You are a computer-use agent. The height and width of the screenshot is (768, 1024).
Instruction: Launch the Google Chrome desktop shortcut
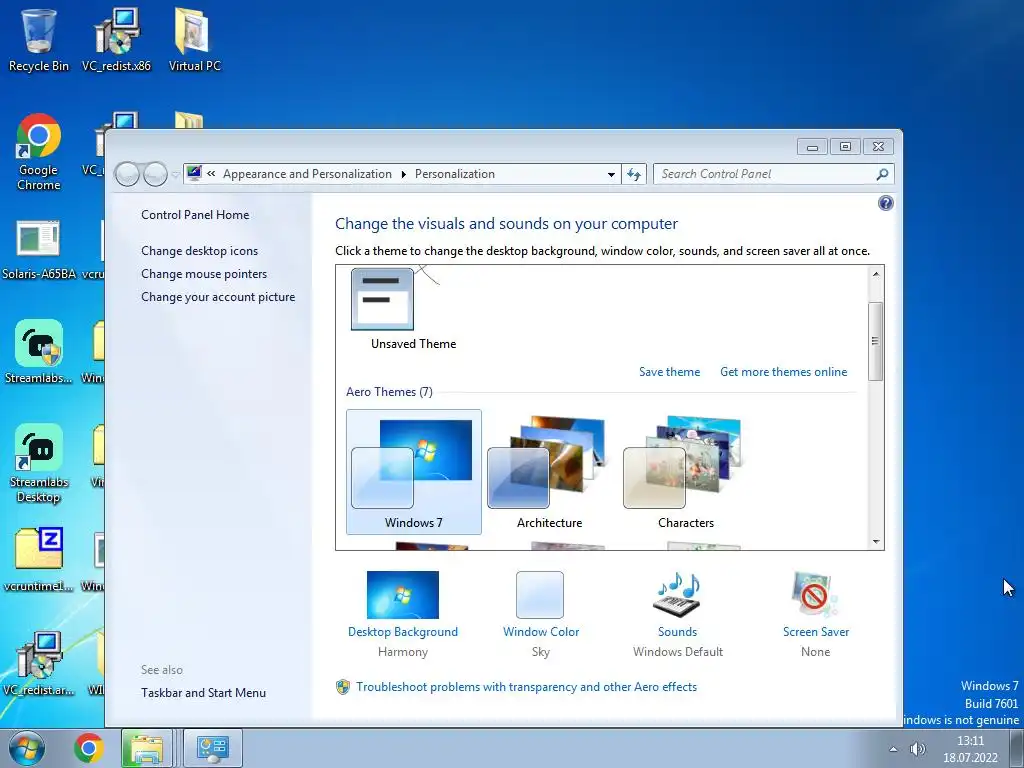coord(39,152)
